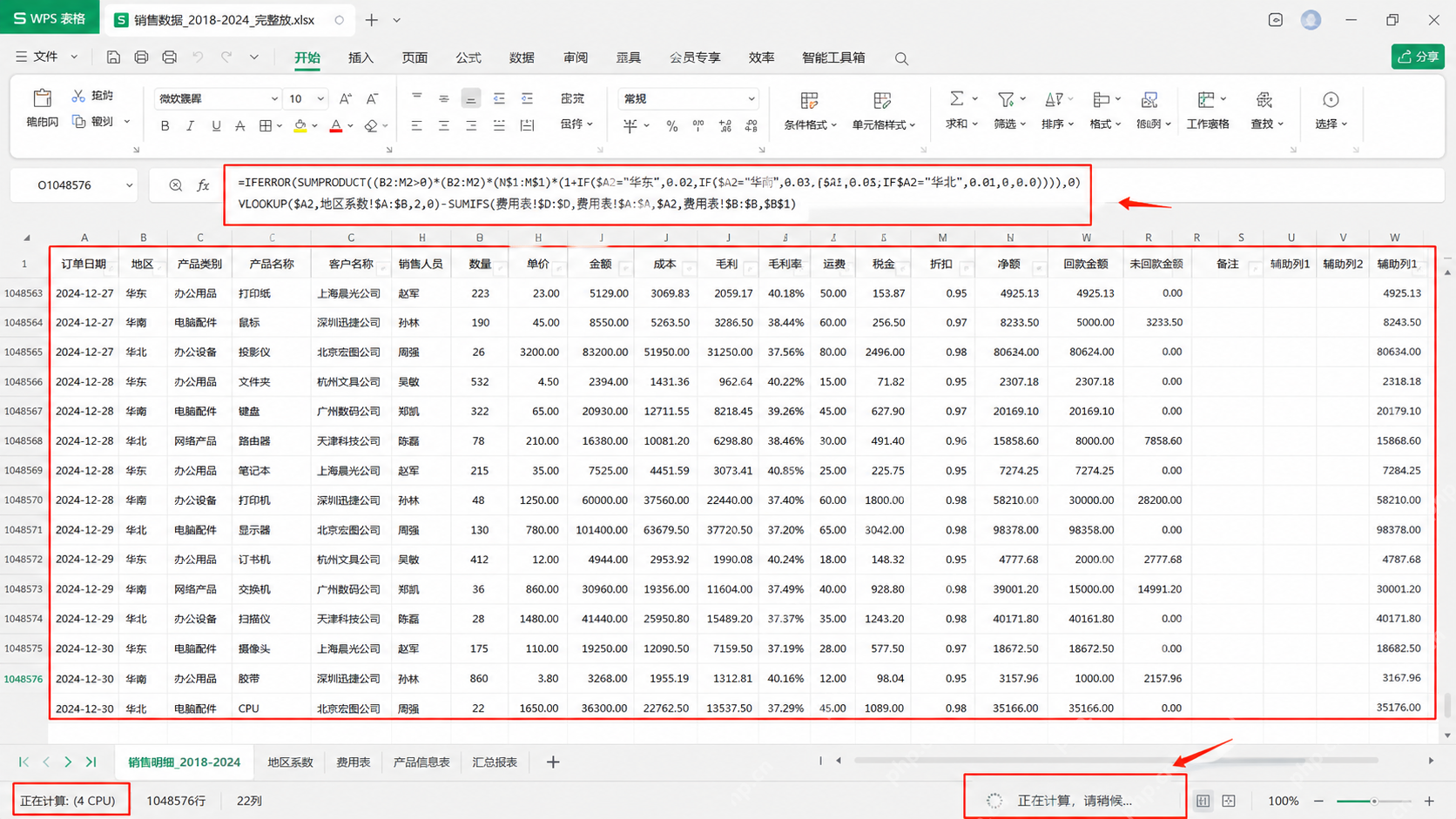Click zoom slider handle

tap(1374, 801)
